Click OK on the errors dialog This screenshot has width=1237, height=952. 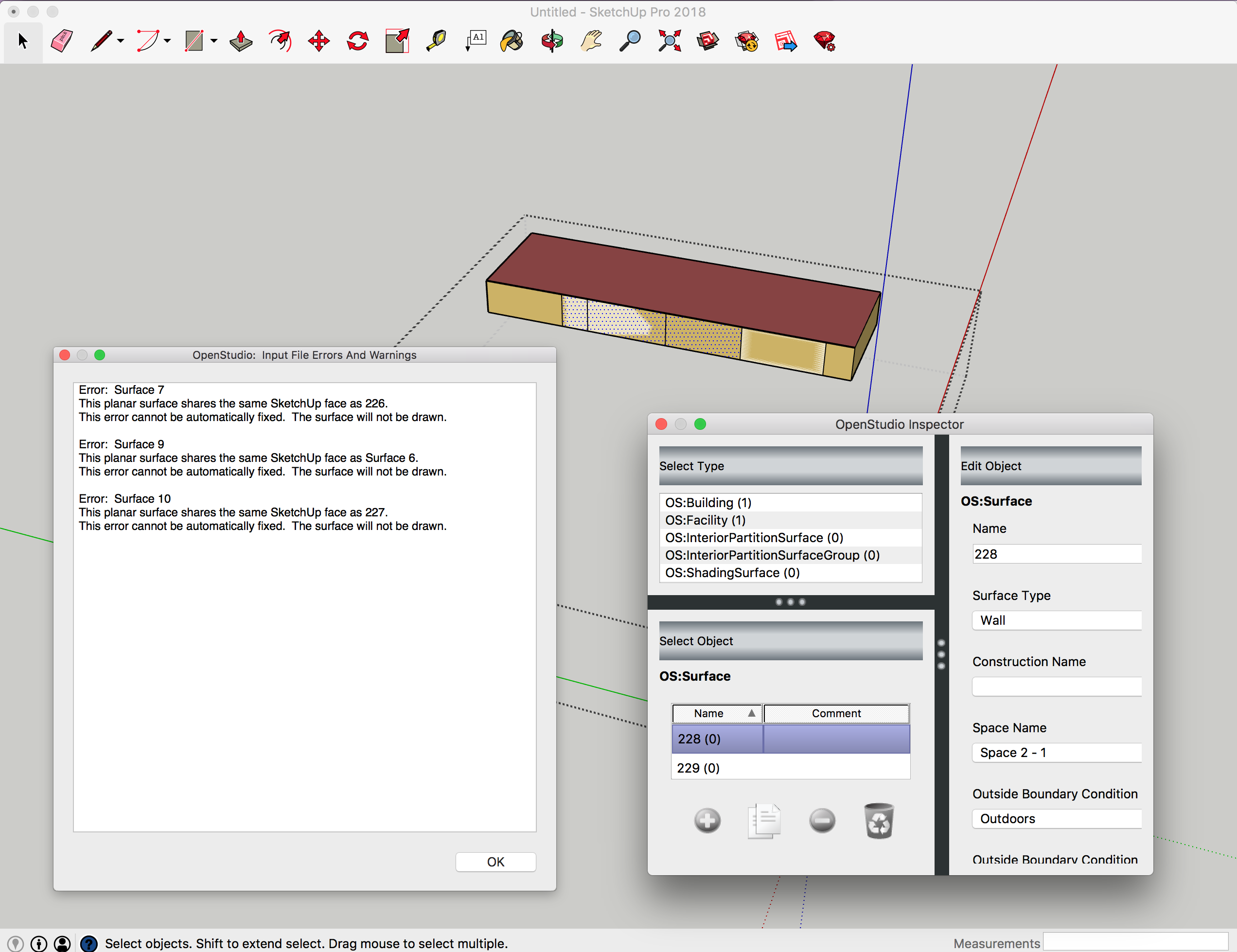tap(495, 862)
